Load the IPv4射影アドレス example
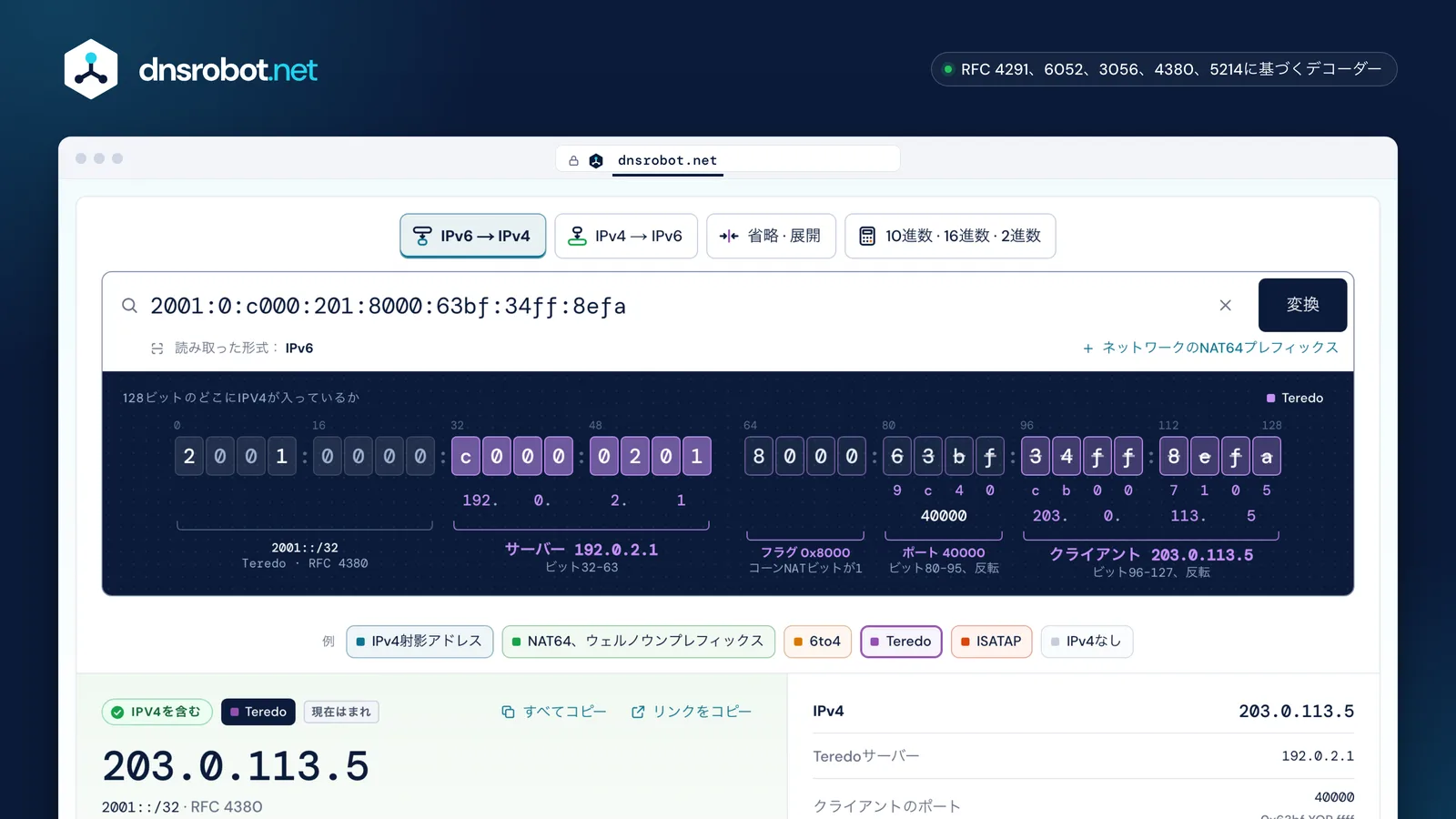This screenshot has width=1456, height=819. coord(420,642)
